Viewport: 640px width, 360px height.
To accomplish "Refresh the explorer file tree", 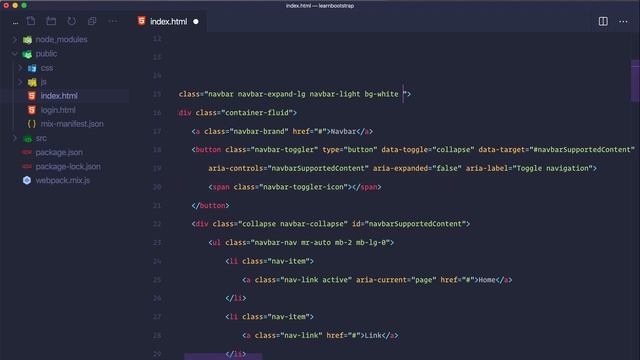I will [71, 21].
